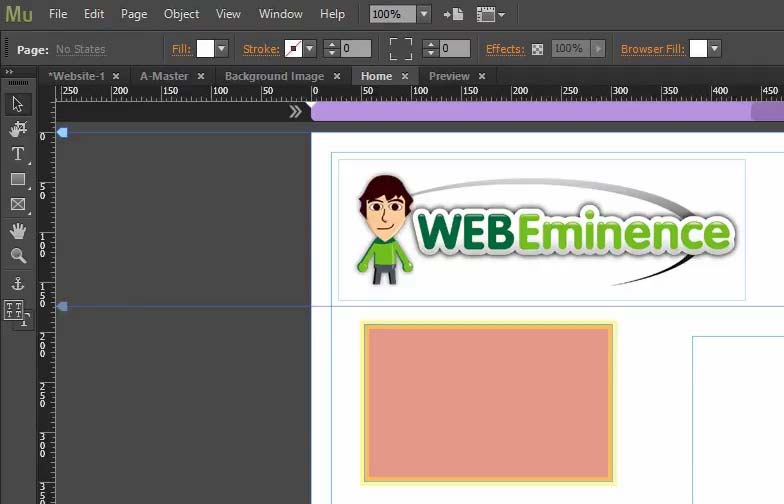Click the 100% zoom field
The image size is (784, 504).
click(393, 14)
